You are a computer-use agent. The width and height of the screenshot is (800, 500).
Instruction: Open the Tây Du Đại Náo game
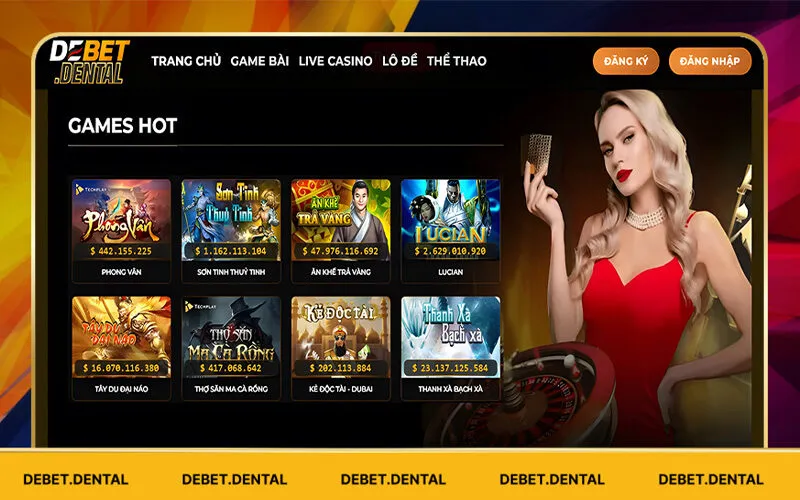pos(121,337)
